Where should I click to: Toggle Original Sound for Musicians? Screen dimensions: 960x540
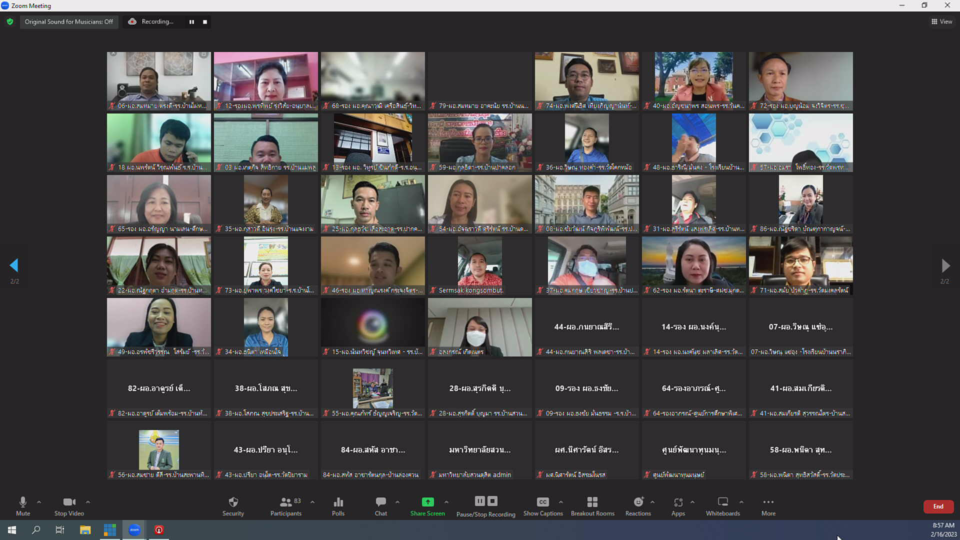point(69,21)
